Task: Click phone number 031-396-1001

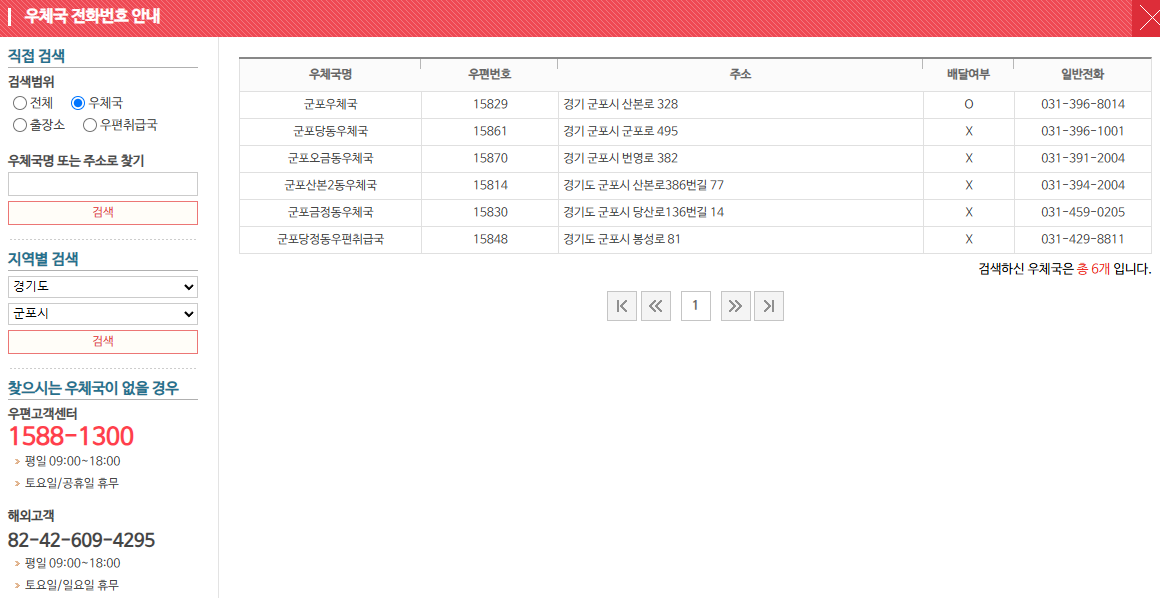Action: [1083, 131]
